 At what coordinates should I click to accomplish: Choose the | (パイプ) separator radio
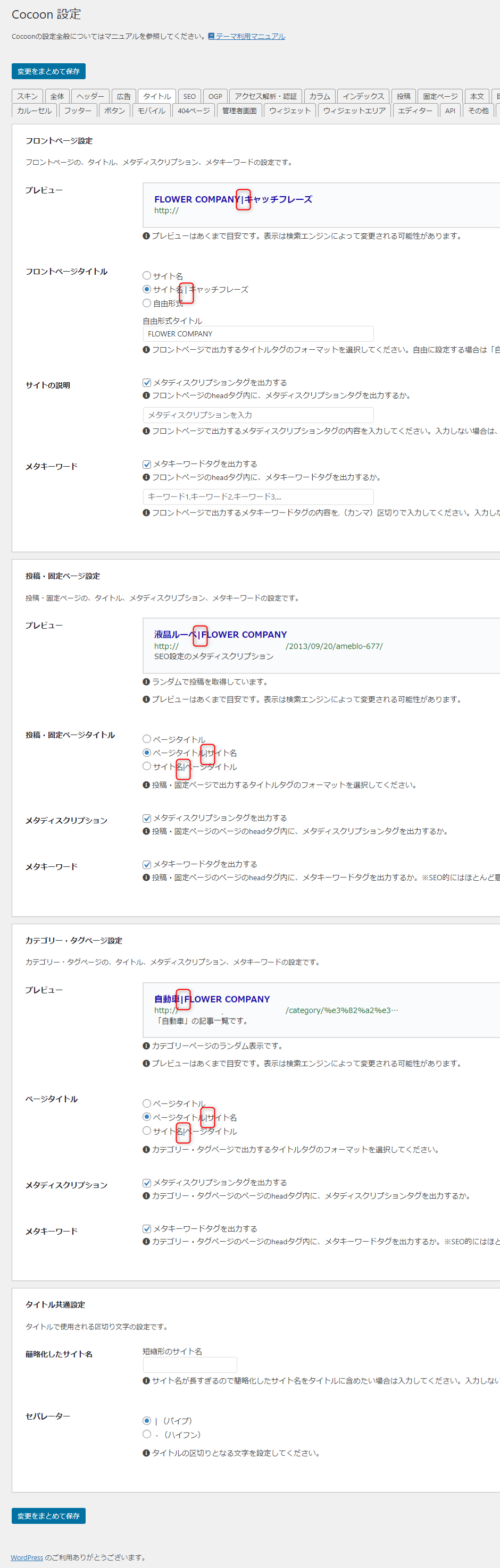pos(147,1420)
